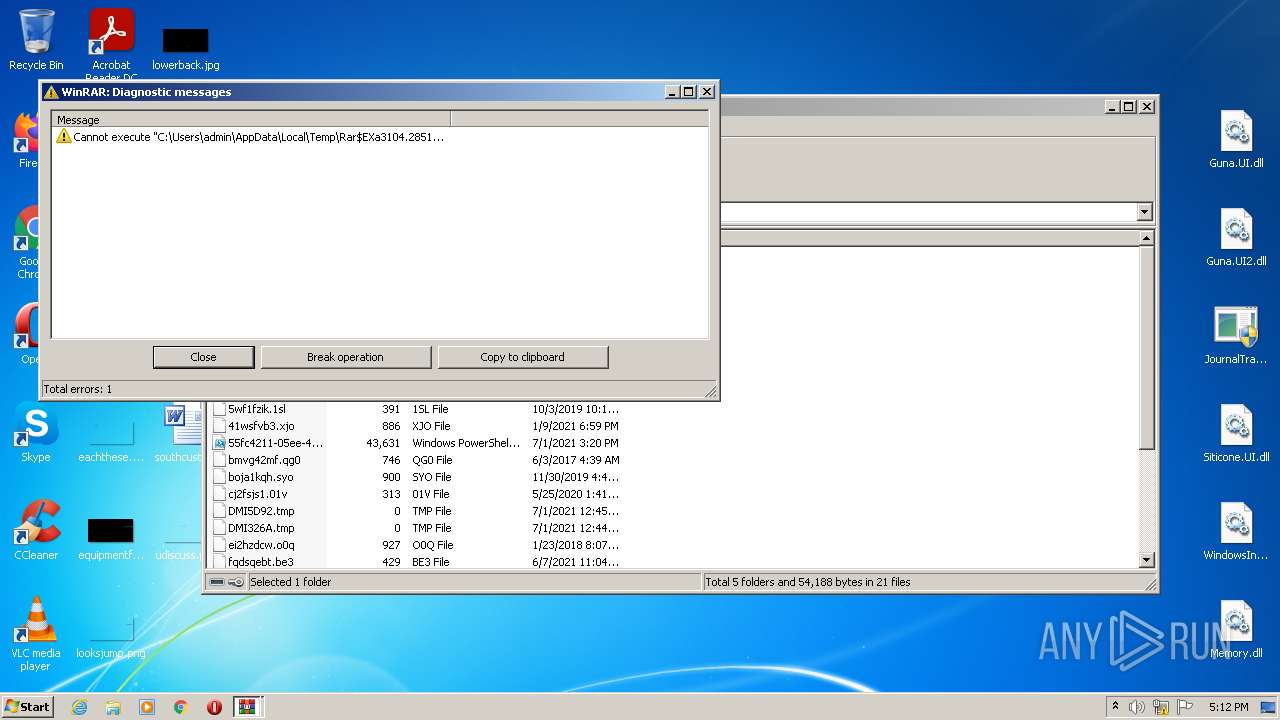Open the Start menu
The height and width of the screenshot is (720, 1280).
(x=28, y=707)
